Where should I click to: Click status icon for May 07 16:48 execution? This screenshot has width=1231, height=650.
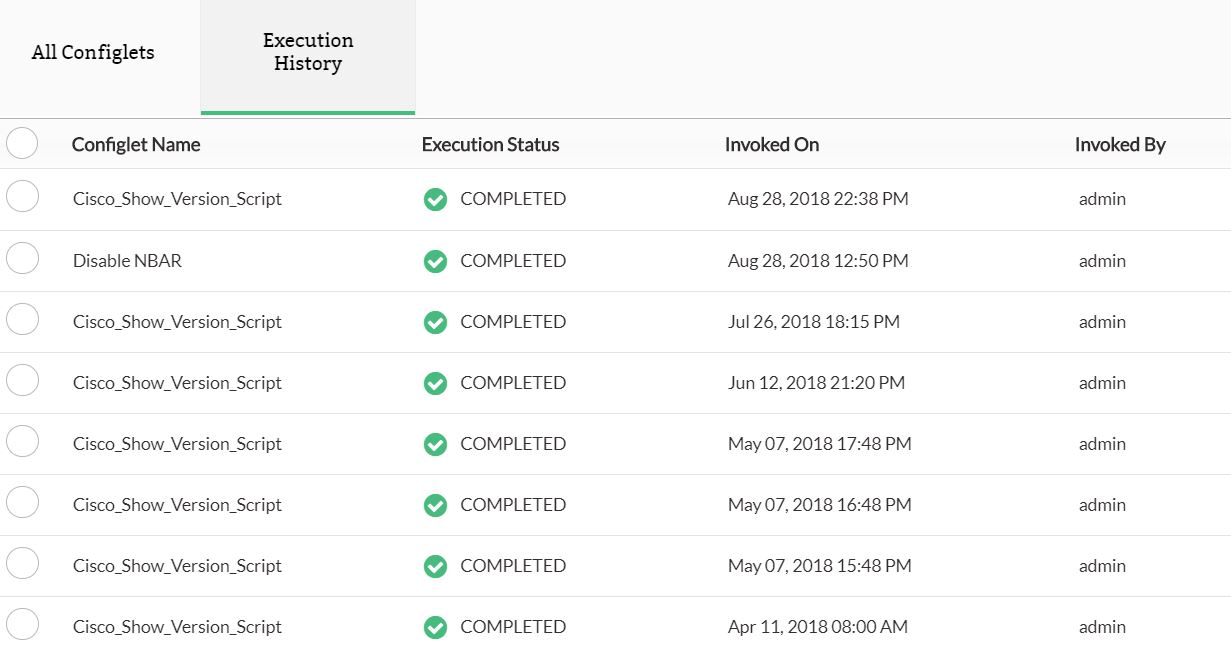pos(435,505)
